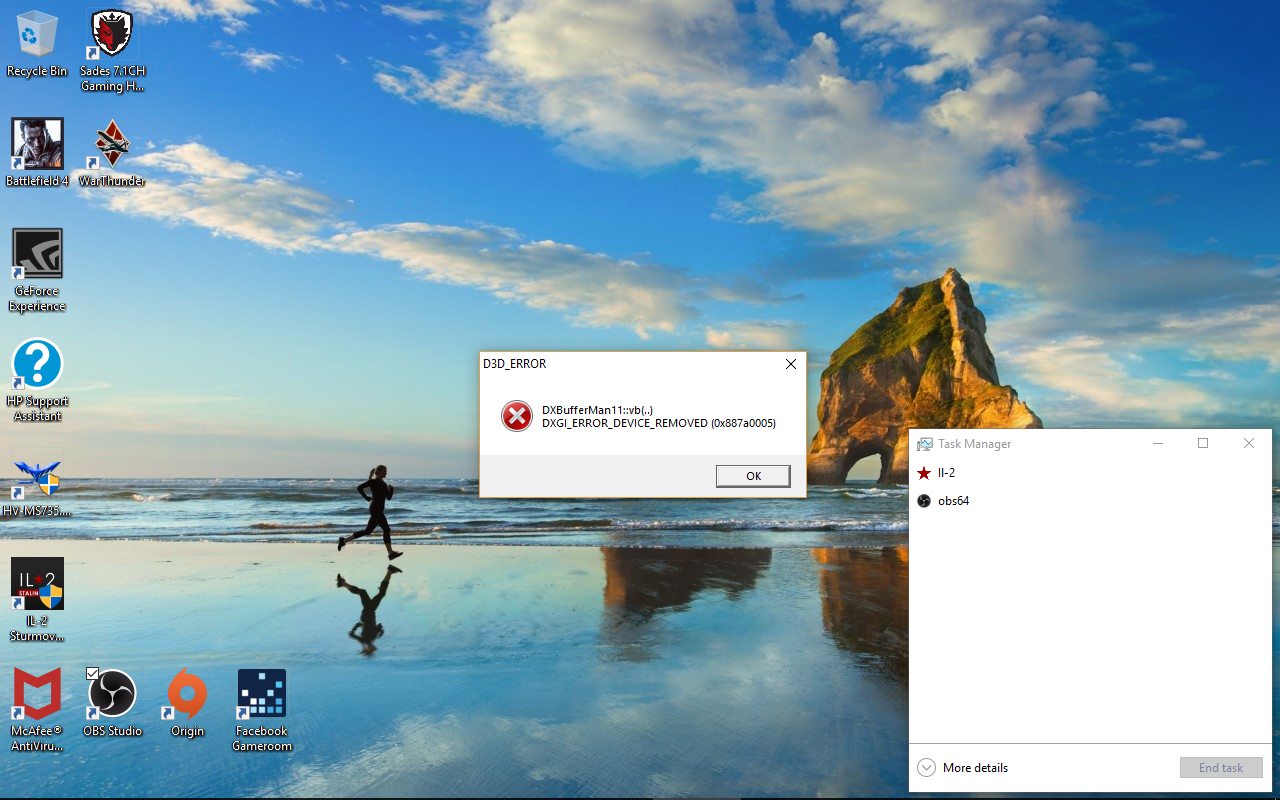
Task: Close the D3D_ERROR dialog
Action: [791, 364]
